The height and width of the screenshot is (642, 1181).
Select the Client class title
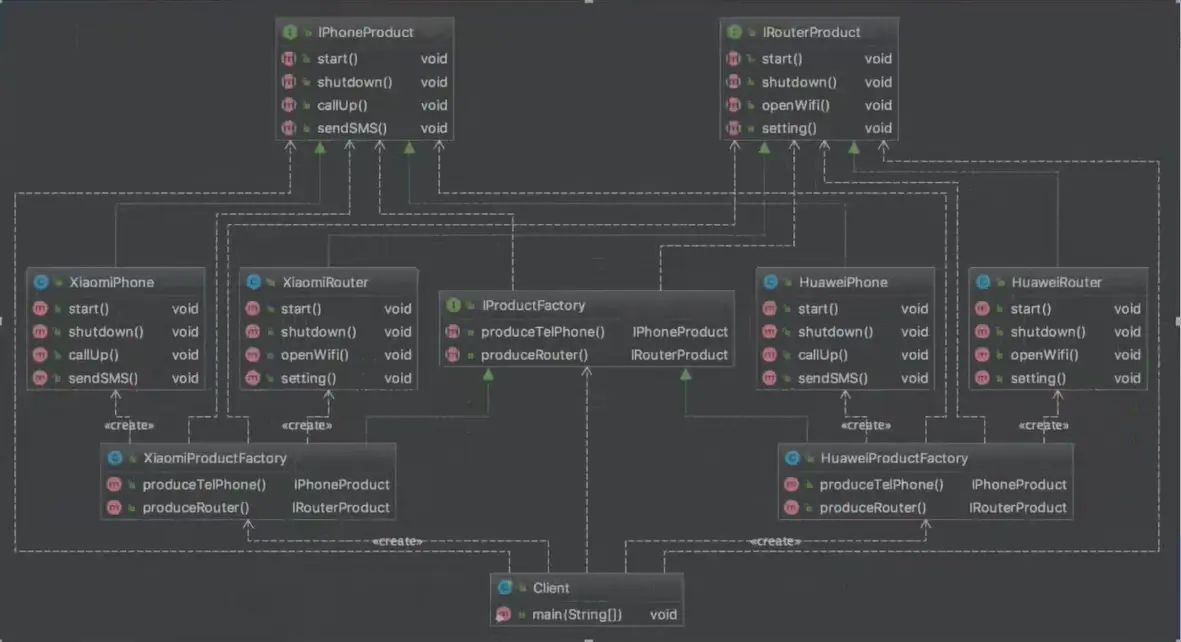click(x=551, y=588)
